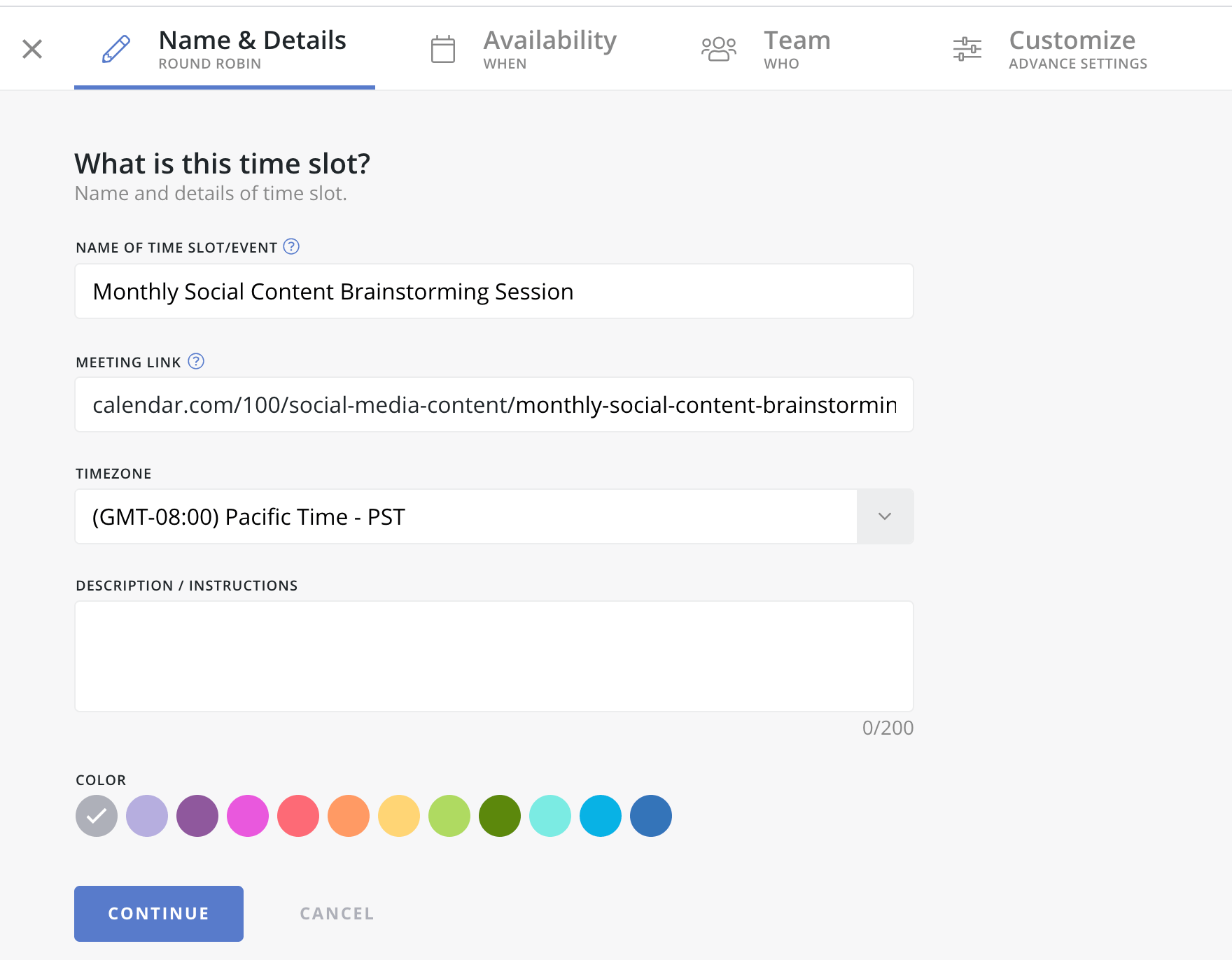Pick the magenta pink color swatch
This screenshot has height=960, width=1232.
(x=248, y=816)
